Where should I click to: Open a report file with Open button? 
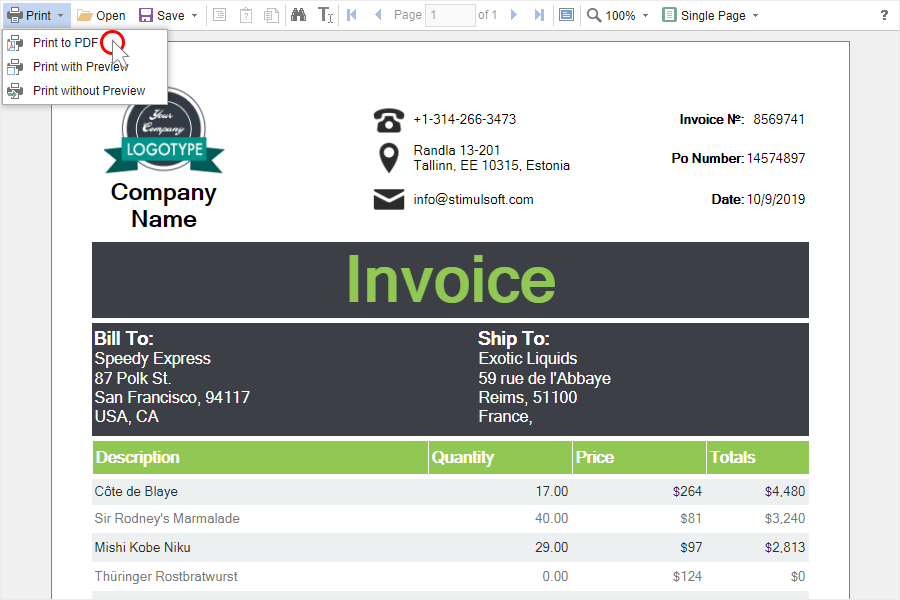101,16
